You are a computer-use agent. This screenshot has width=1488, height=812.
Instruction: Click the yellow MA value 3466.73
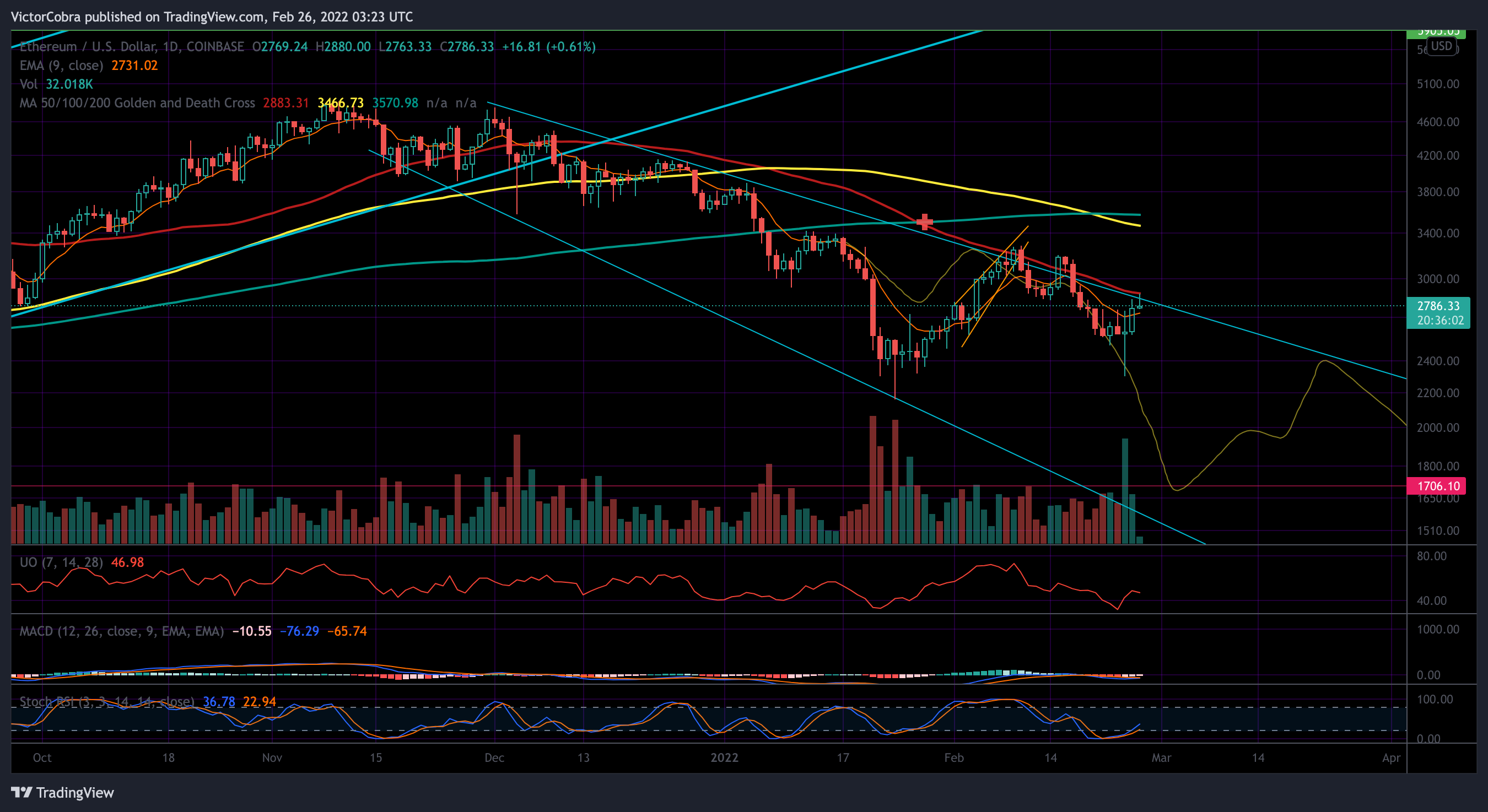pyautogui.click(x=341, y=103)
